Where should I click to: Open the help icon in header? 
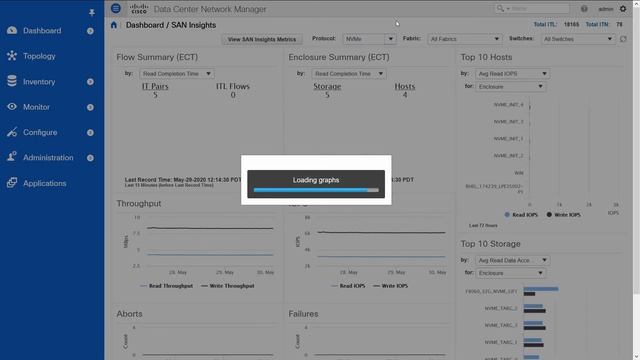584,9
